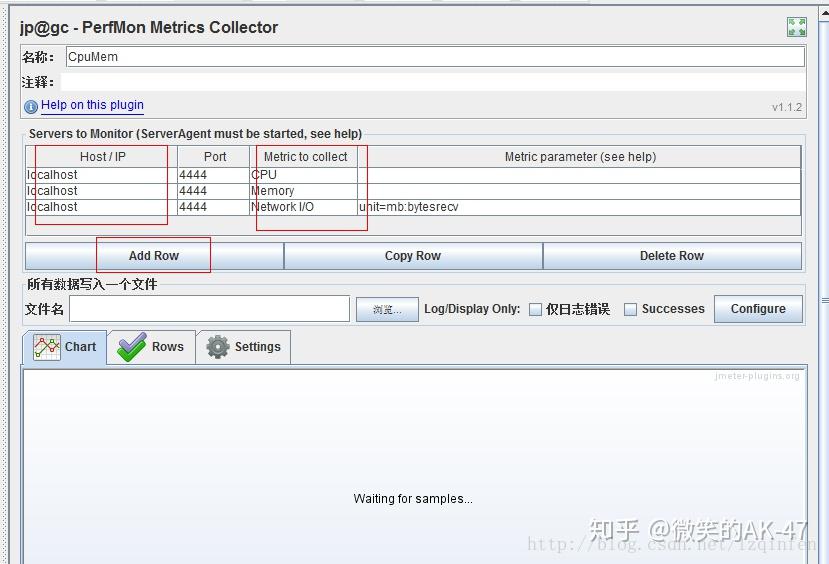Click the 文件名 filename input field
This screenshot has height=564, width=829.
click(x=209, y=309)
